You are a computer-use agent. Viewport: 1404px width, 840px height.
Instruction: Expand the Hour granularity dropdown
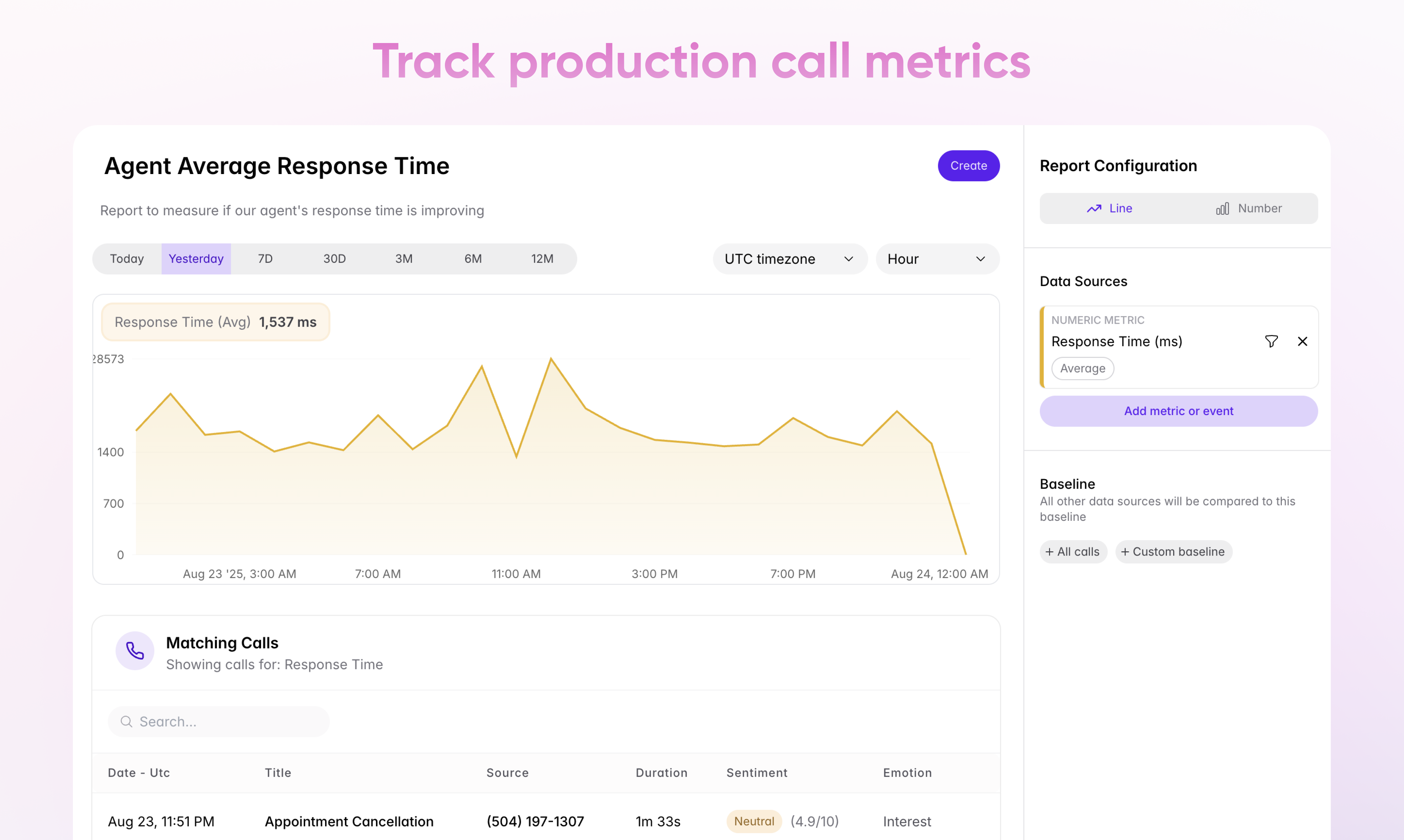coord(936,259)
